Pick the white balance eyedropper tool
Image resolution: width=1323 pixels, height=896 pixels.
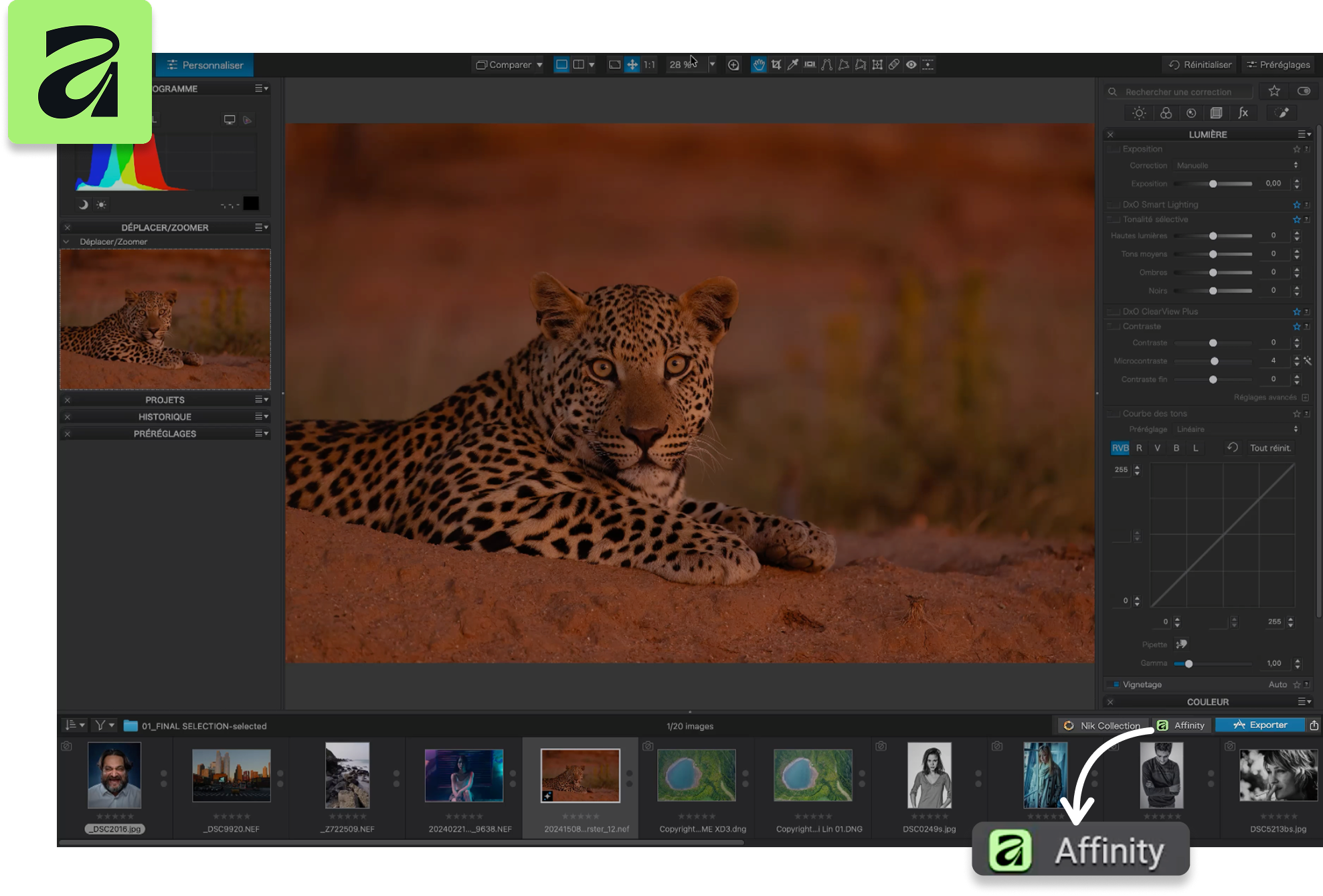point(793,65)
